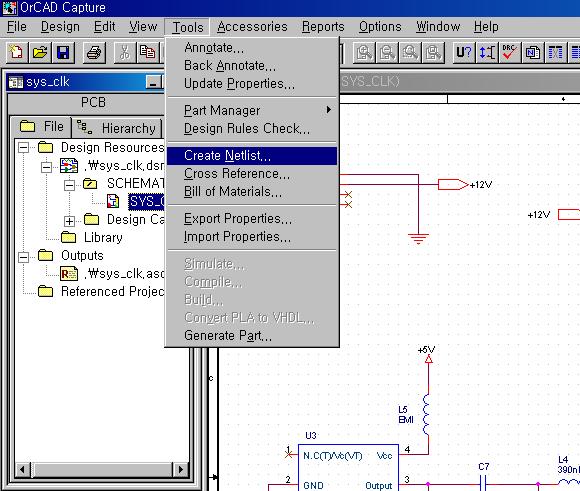Screen dimensions: 580x491
Task: Open the Reports menu
Action: 323,27
